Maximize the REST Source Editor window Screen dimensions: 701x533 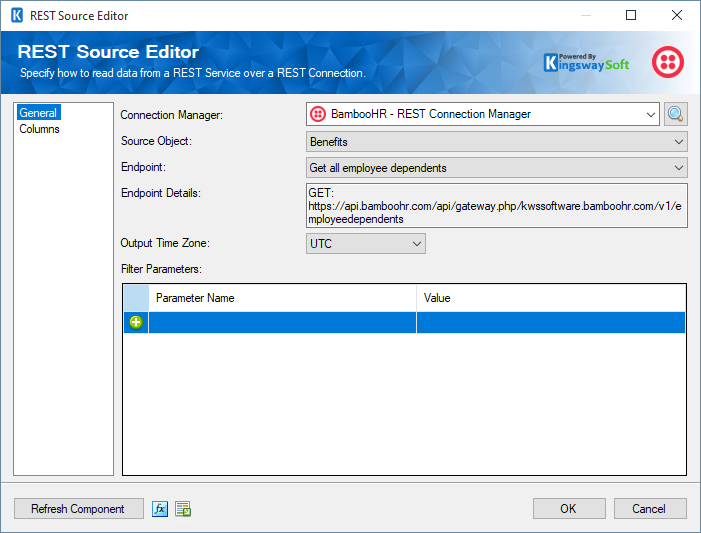tap(631, 15)
